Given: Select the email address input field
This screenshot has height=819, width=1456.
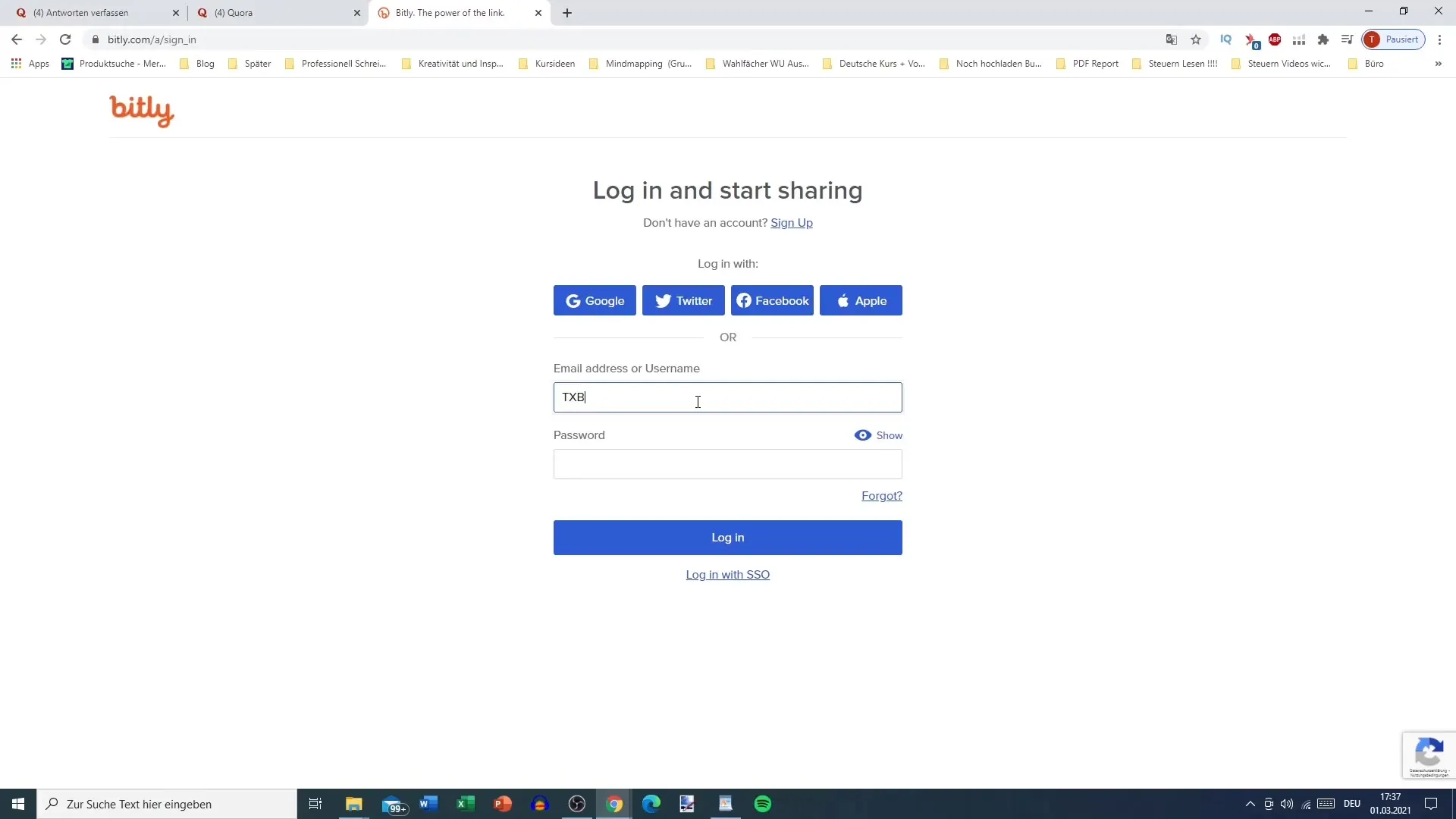Looking at the screenshot, I should 728,397.
